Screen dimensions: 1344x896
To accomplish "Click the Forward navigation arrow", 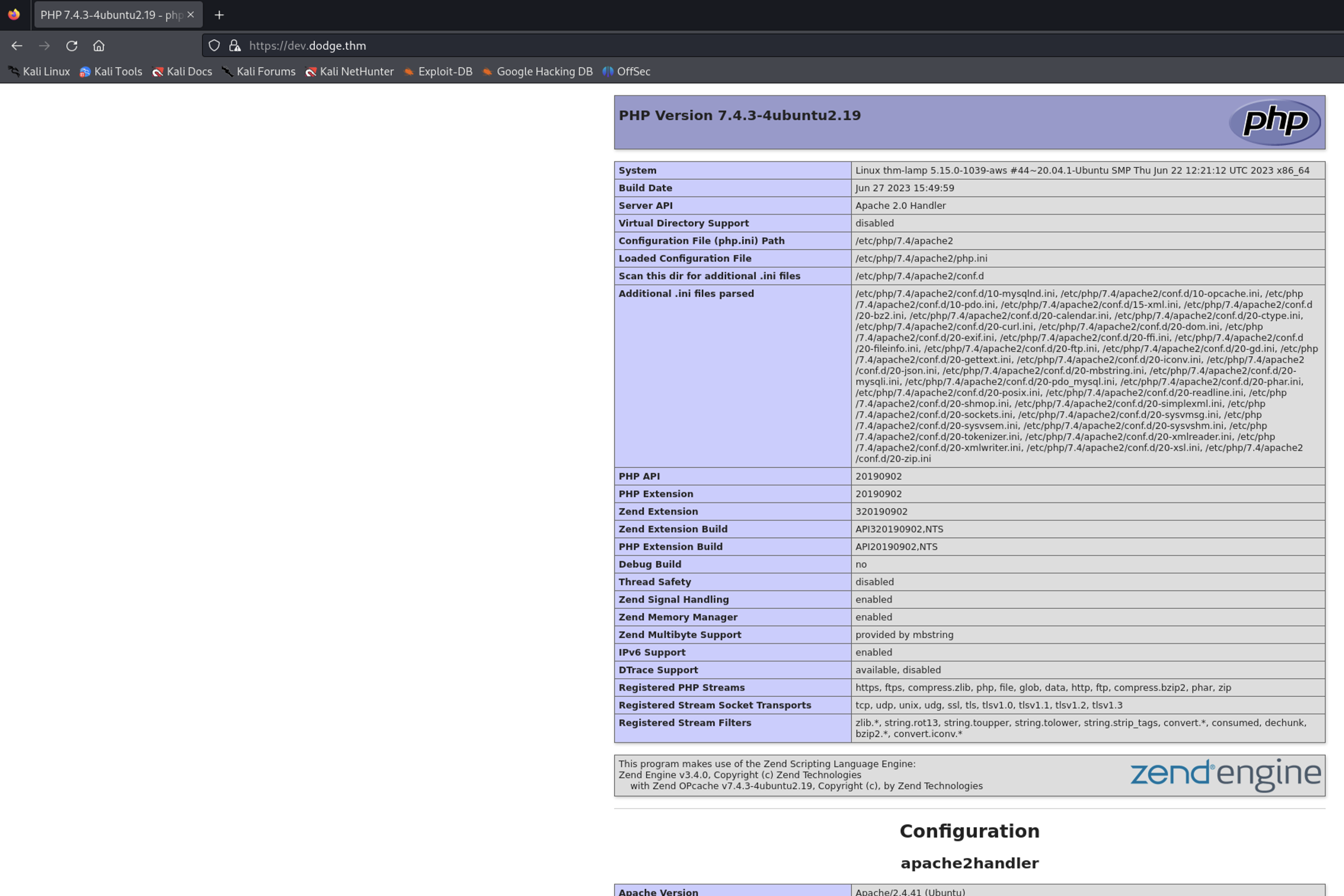I will (44, 46).
